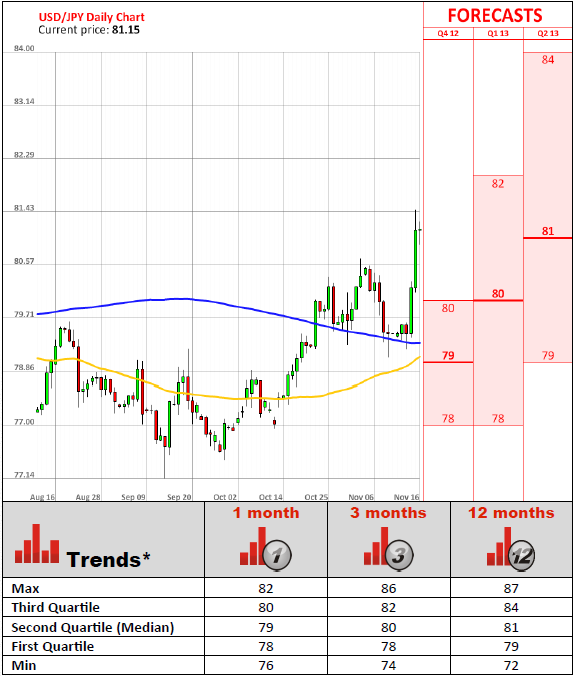Click the 3 months bar chart icon
The image size is (575, 676).
[x=389, y=549]
